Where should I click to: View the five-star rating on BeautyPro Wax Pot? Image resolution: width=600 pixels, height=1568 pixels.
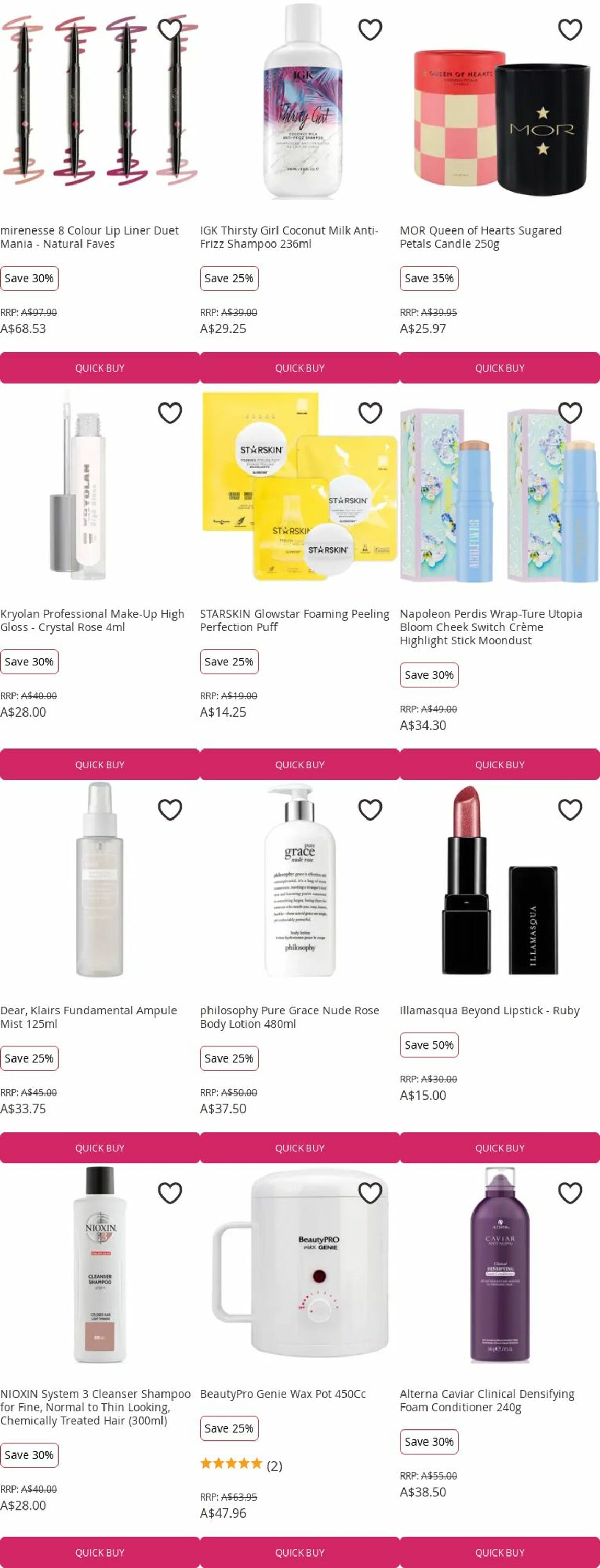(x=231, y=1464)
